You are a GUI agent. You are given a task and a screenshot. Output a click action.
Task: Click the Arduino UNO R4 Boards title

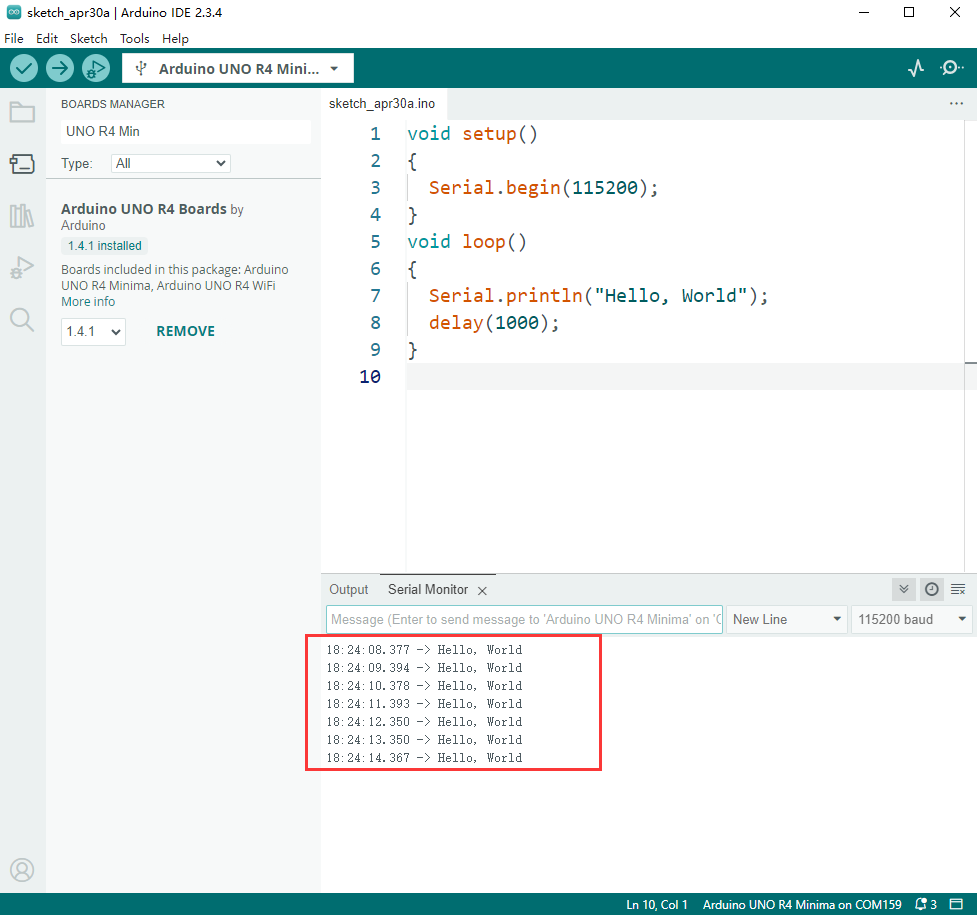(x=144, y=209)
